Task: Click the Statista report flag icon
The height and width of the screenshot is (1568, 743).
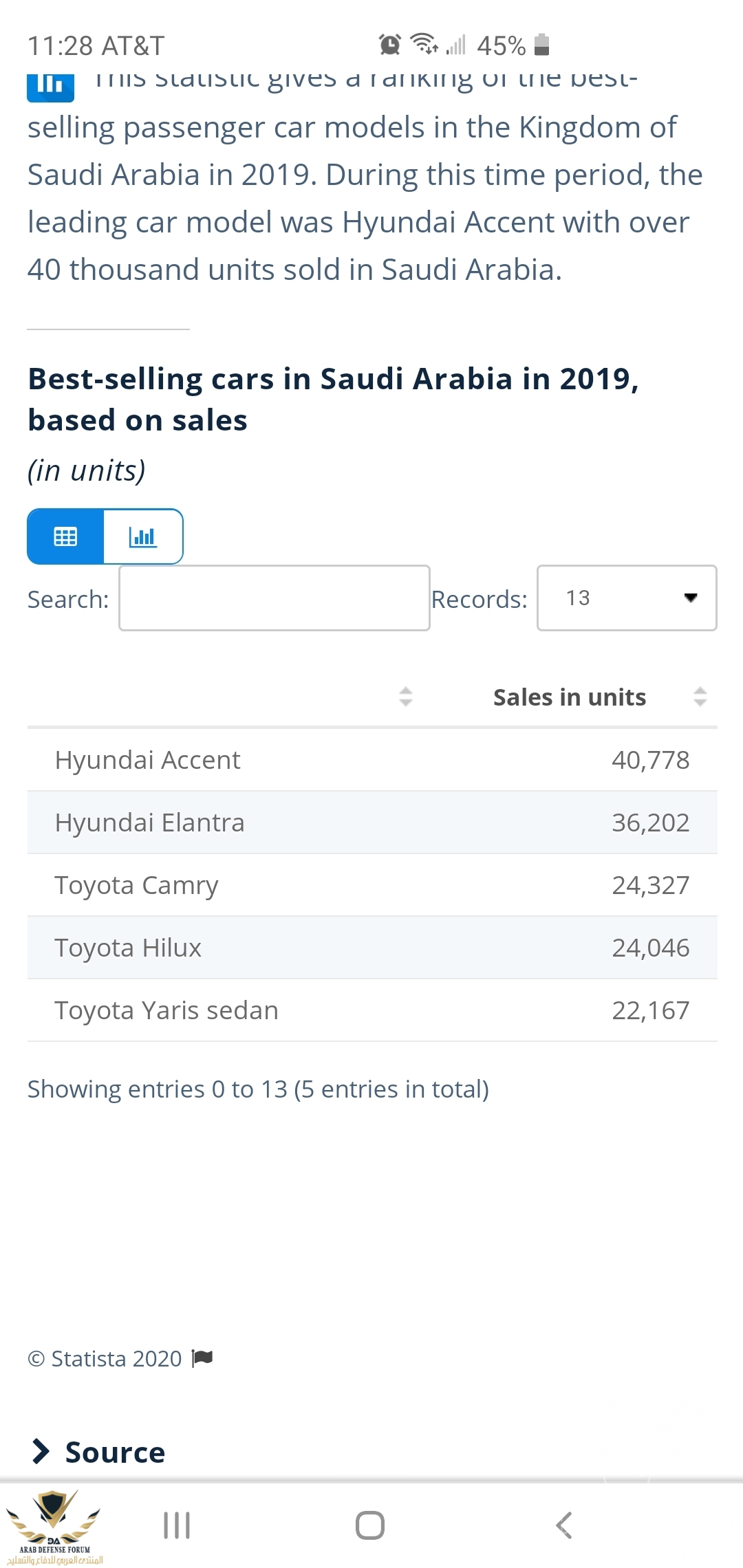Action: (x=203, y=1358)
